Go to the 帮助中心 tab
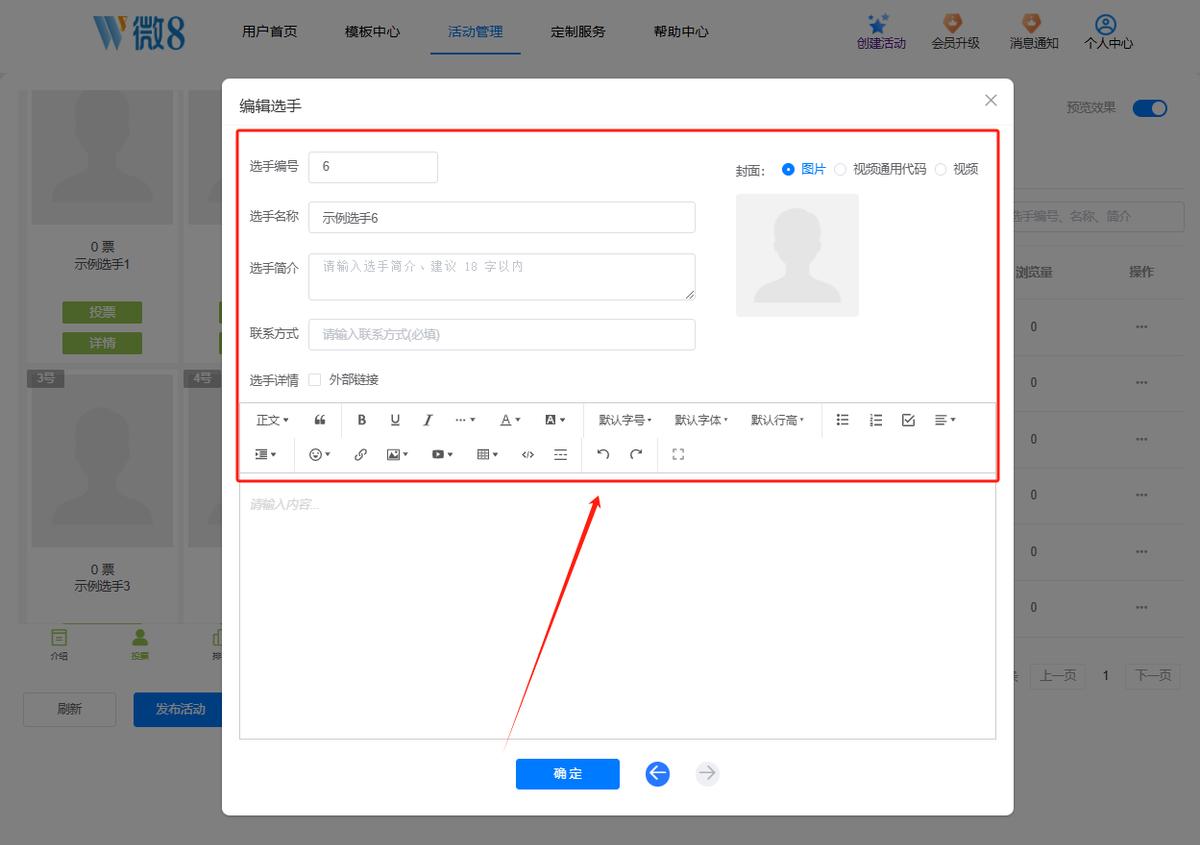 (681, 32)
